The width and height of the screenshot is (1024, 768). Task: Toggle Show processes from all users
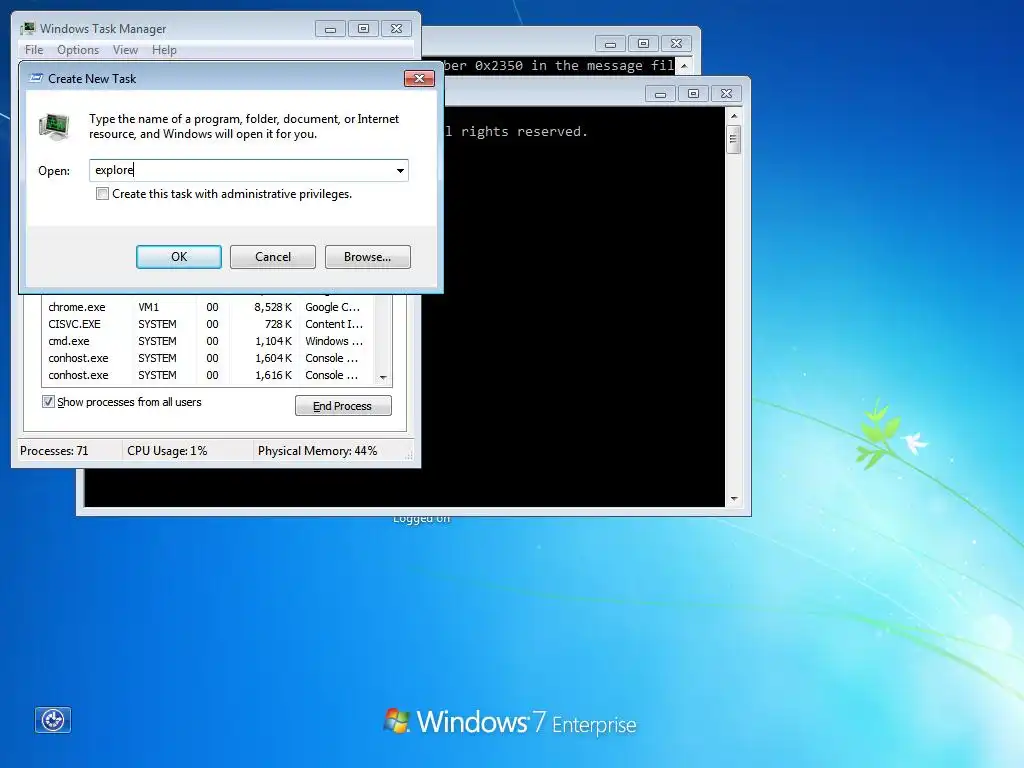pos(48,402)
